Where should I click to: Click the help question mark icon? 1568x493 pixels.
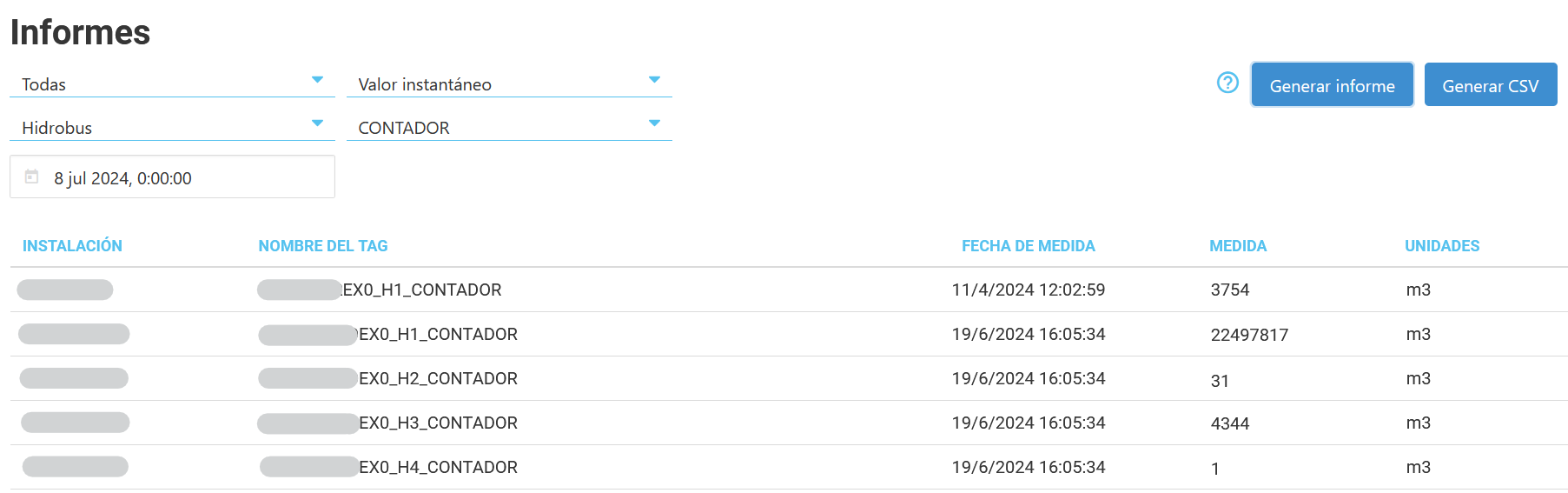1227,83
